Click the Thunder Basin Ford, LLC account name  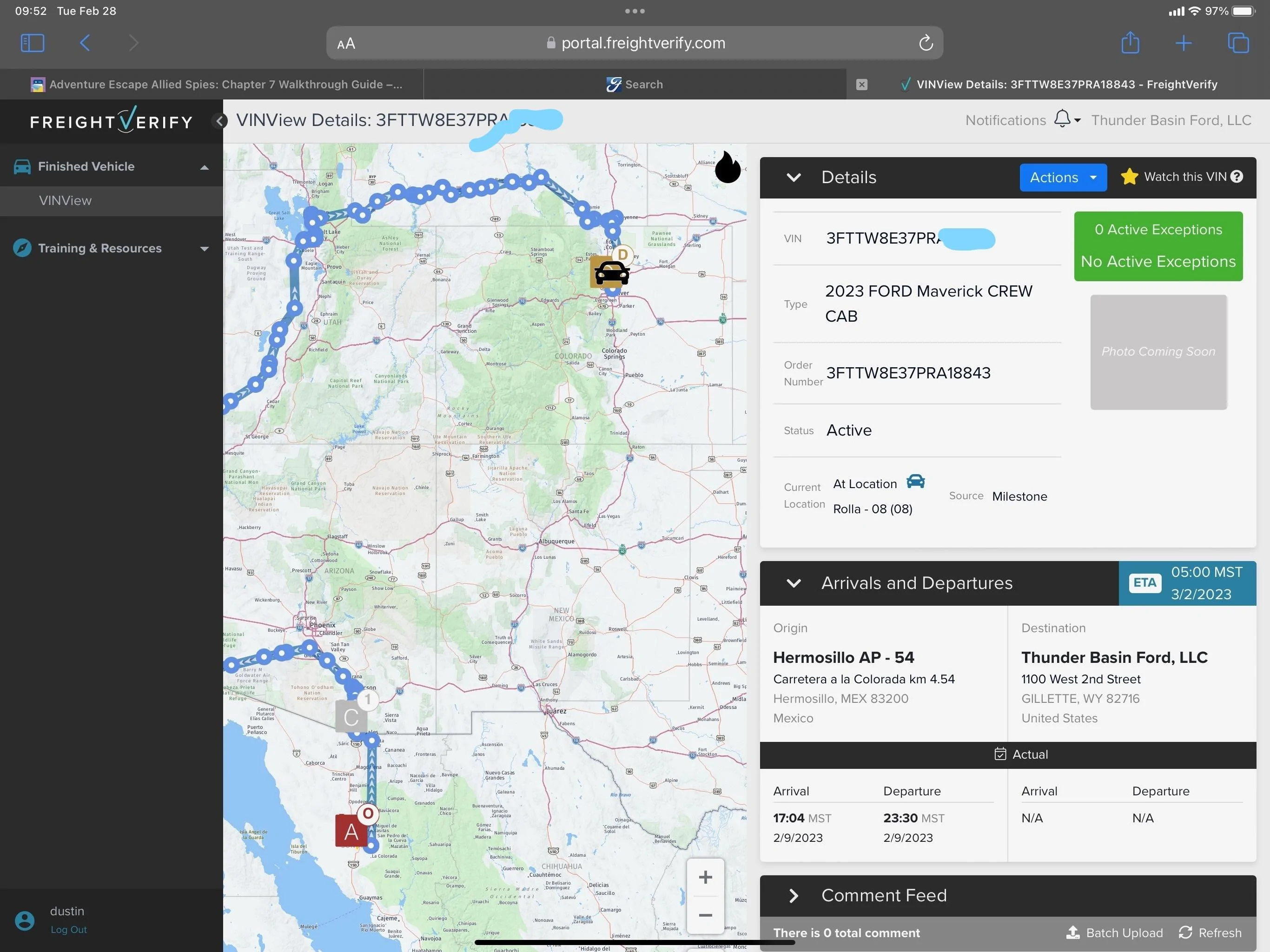pos(1171,120)
